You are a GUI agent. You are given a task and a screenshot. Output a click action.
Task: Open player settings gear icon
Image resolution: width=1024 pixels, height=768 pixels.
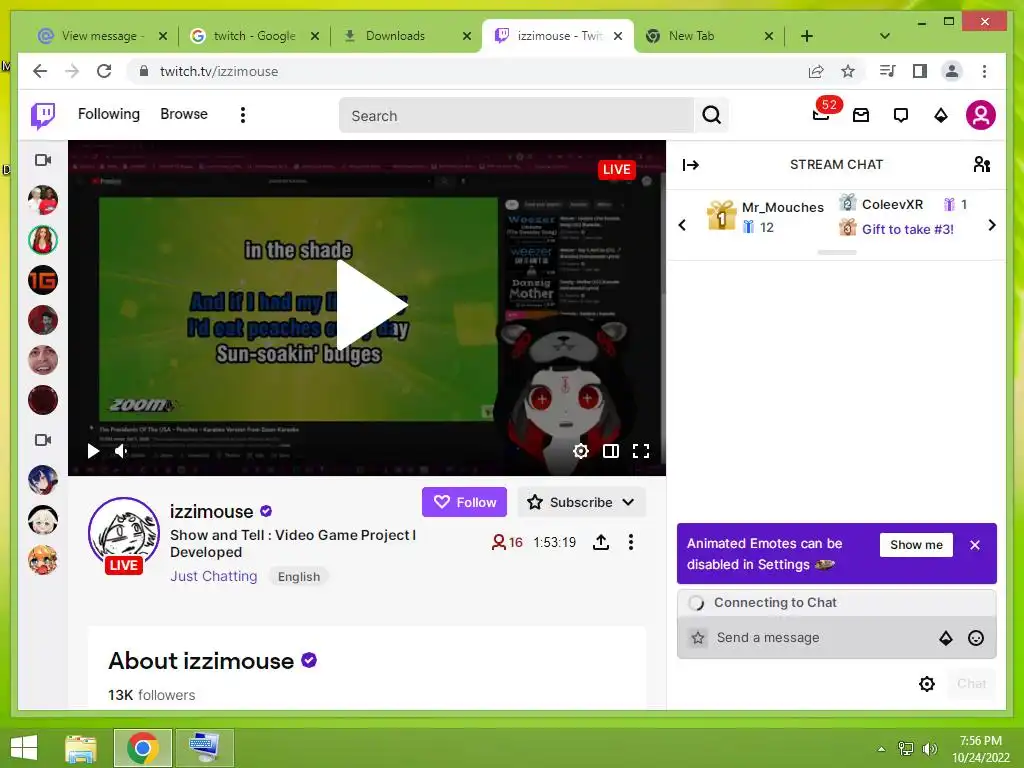[581, 451]
